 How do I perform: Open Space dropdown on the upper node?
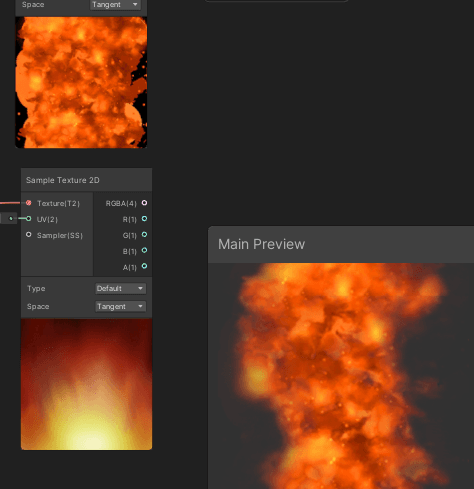(115, 5)
